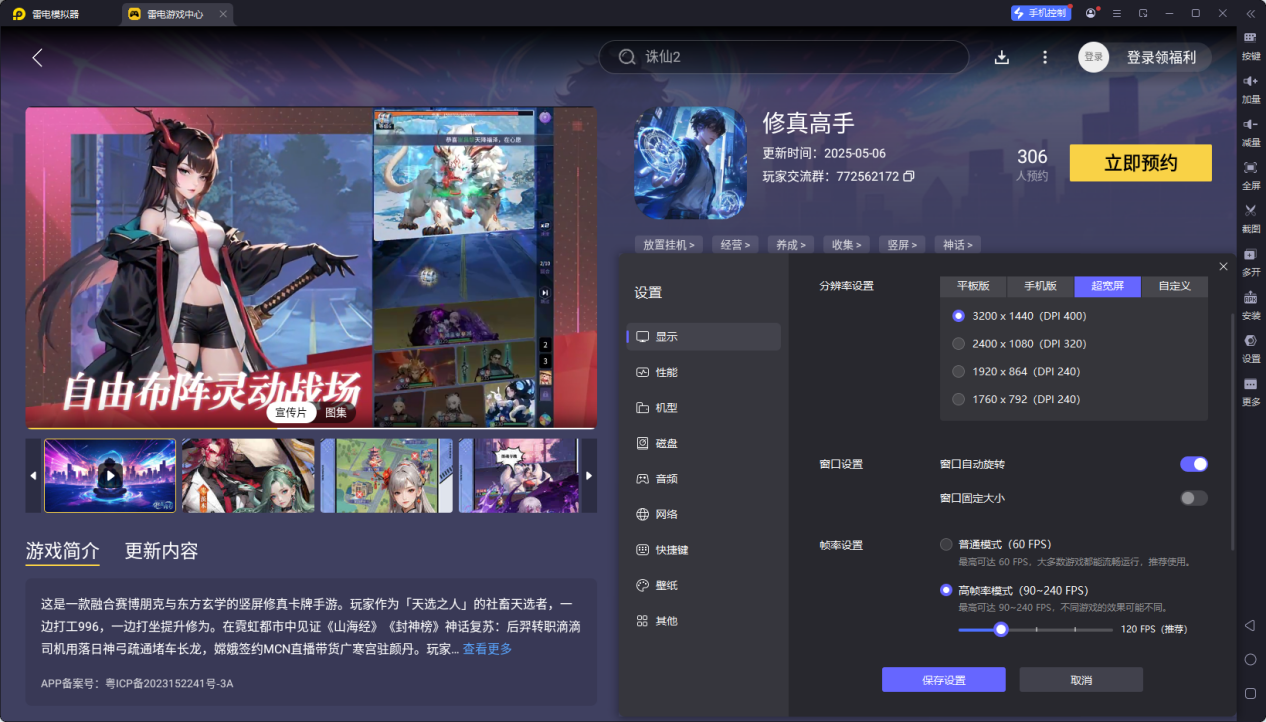Select 1760 x 792 (DPI 240) resolution

[1016, 399]
